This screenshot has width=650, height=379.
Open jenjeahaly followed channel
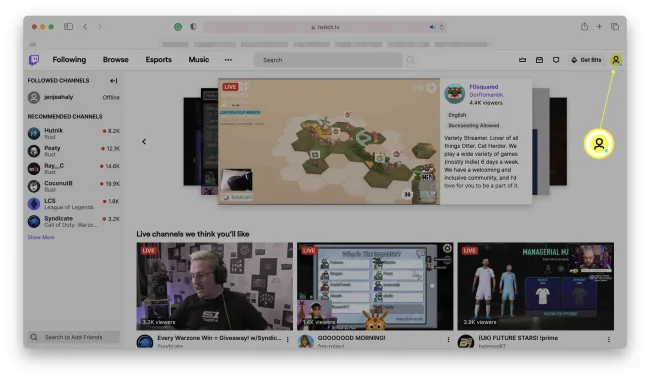pyautogui.click(x=73, y=97)
